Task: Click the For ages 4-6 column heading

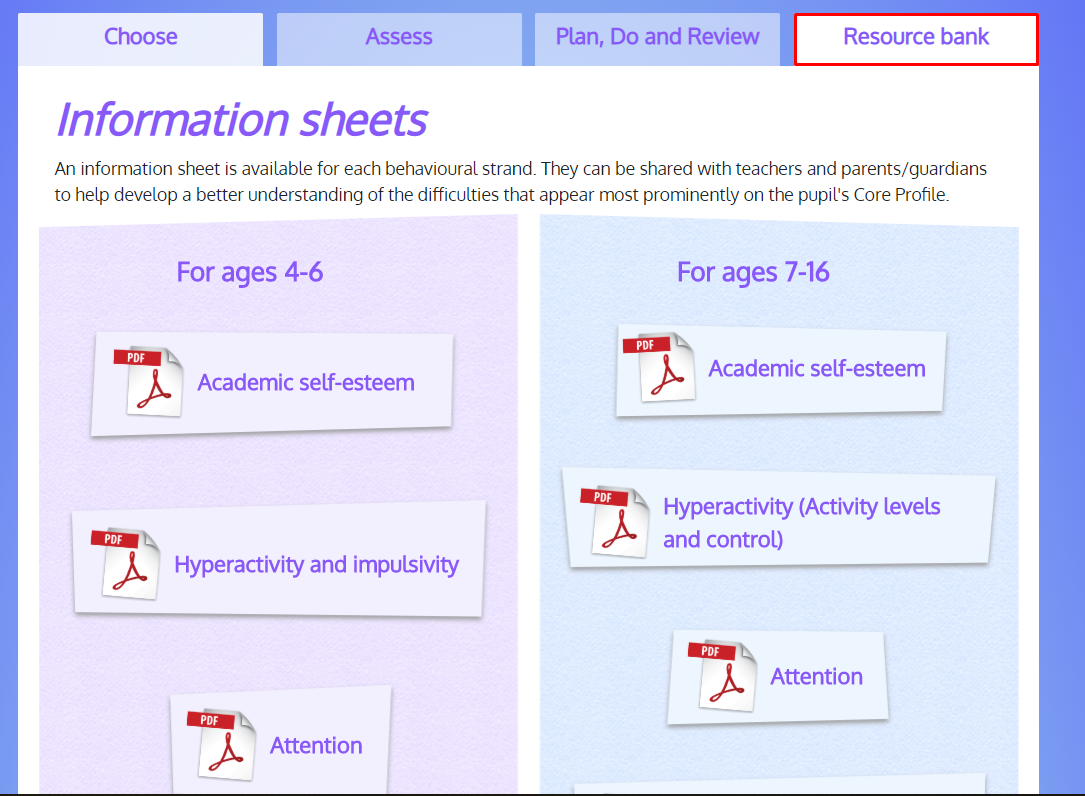Action: tap(249, 272)
